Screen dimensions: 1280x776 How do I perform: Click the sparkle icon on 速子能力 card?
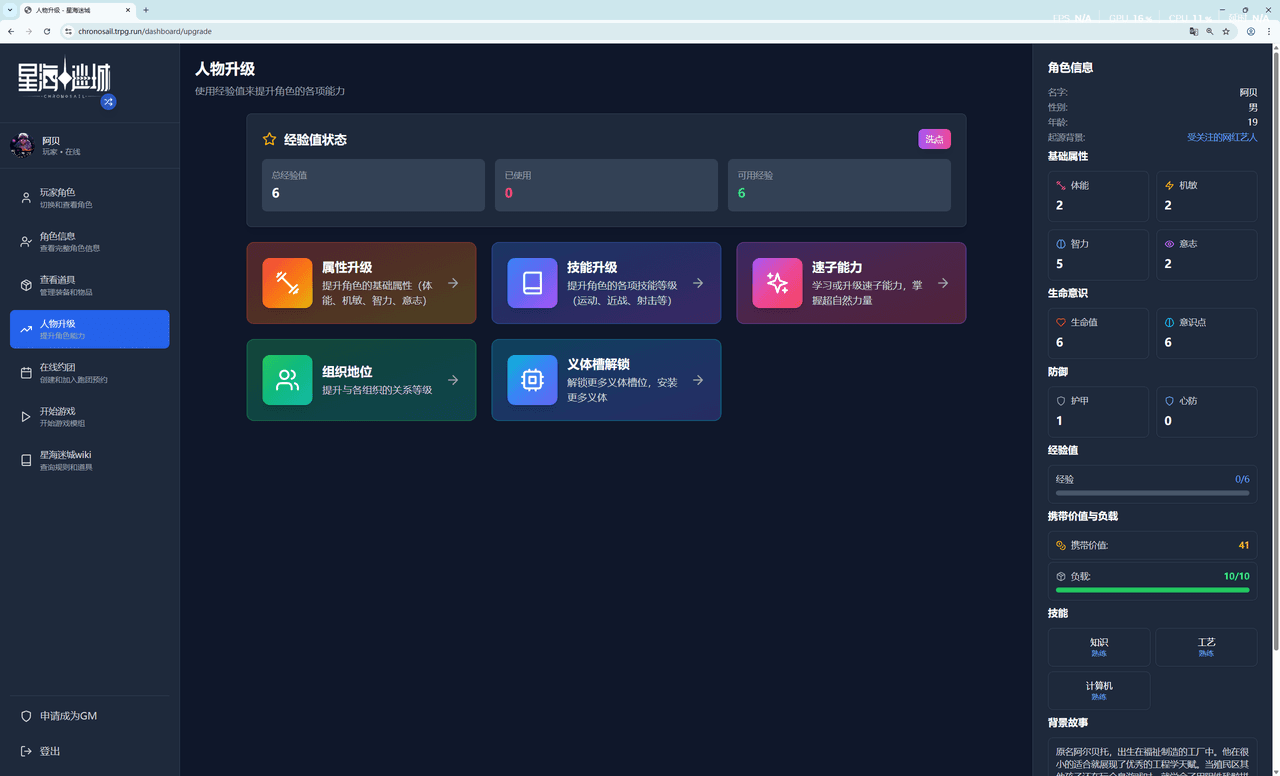point(776,283)
